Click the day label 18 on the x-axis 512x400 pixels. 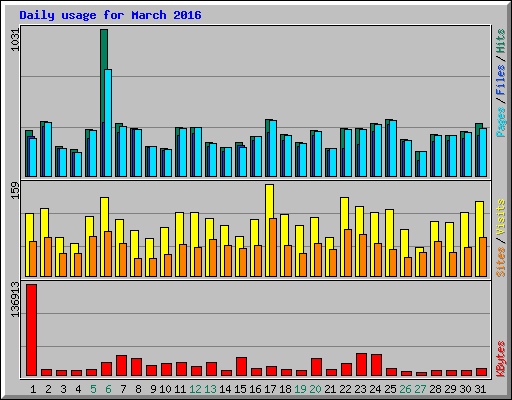(285, 389)
